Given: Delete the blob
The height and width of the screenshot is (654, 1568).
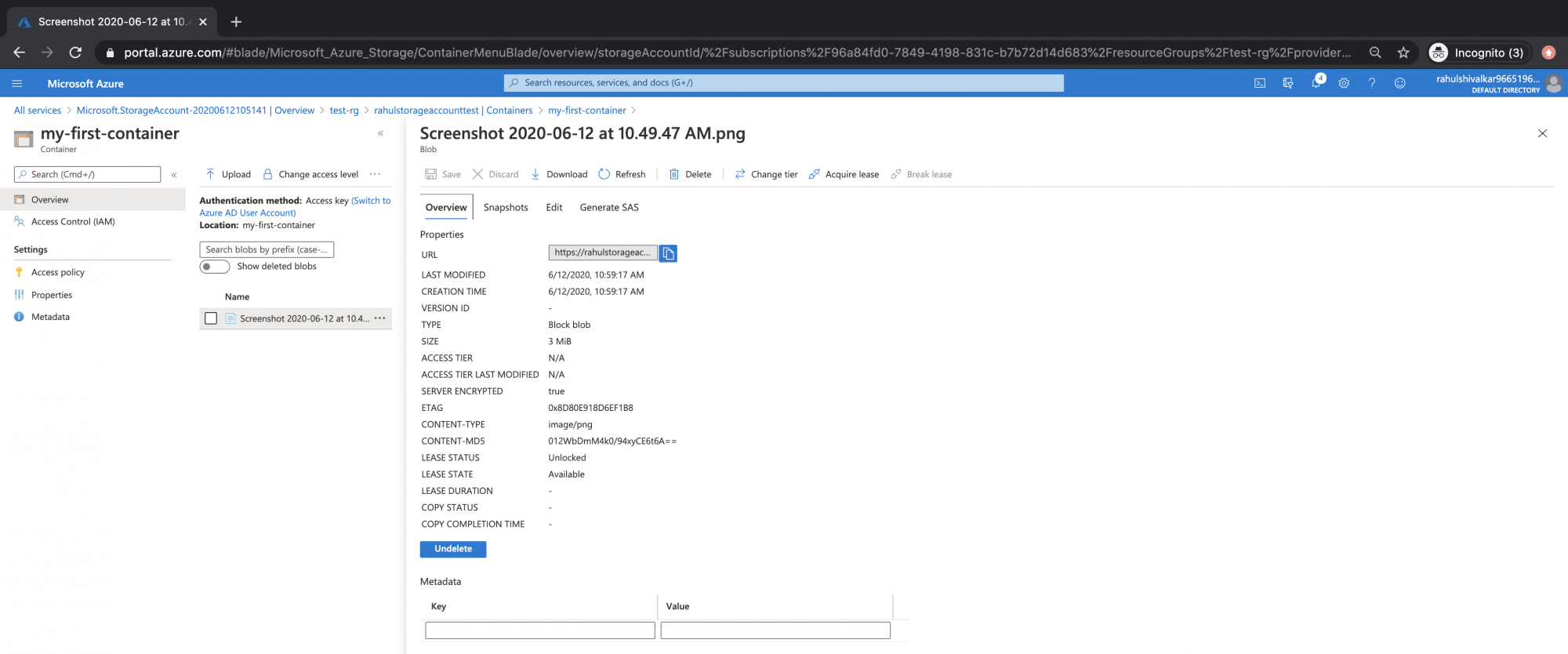Looking at the screenshot, I should click(x=690, y=174).
